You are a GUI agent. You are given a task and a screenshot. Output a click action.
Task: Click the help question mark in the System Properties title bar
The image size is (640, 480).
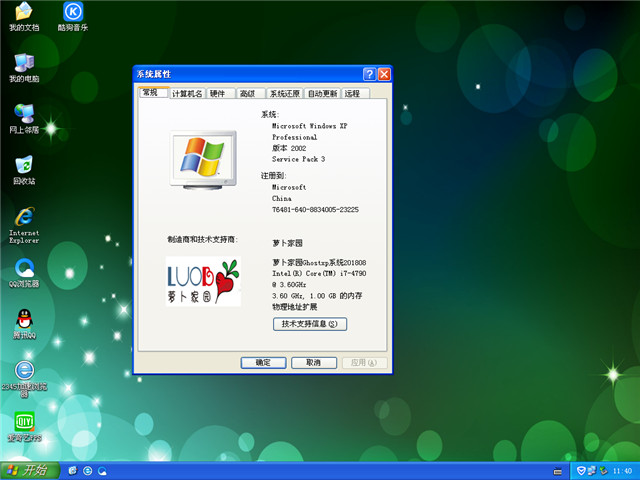point(369,74)
